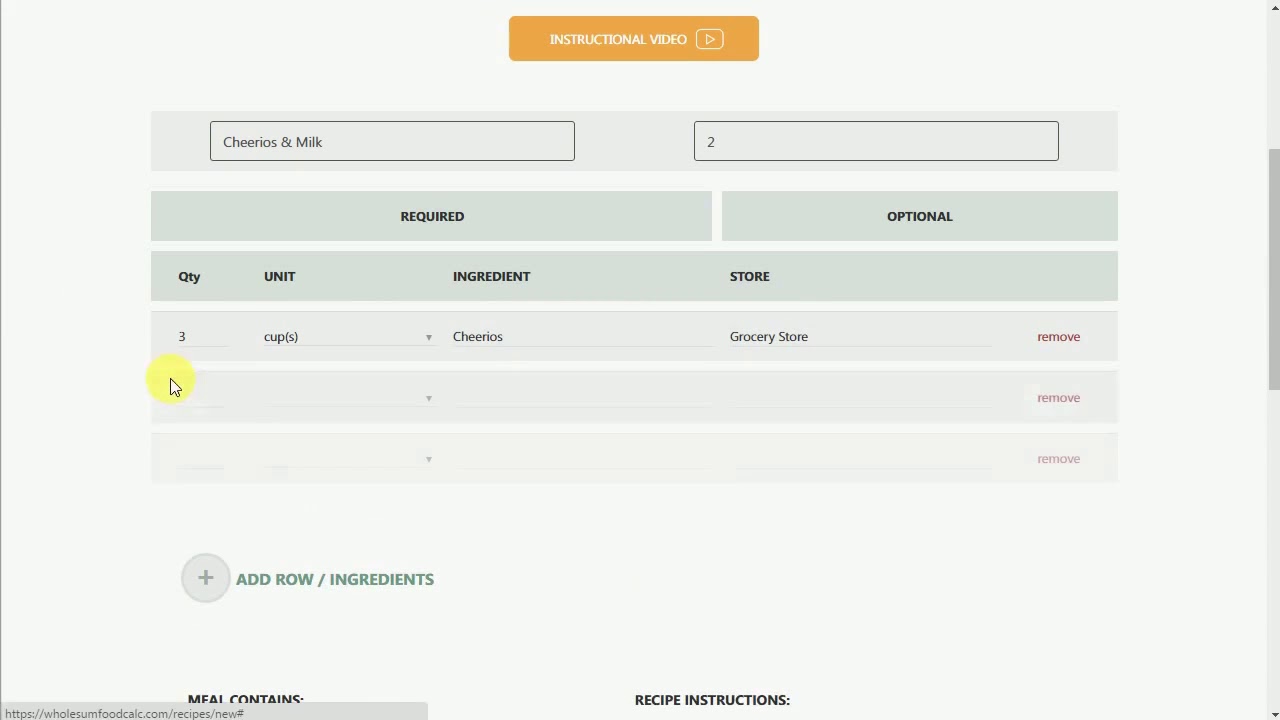Remove the third ingredient row

(x=1058, y=459)
